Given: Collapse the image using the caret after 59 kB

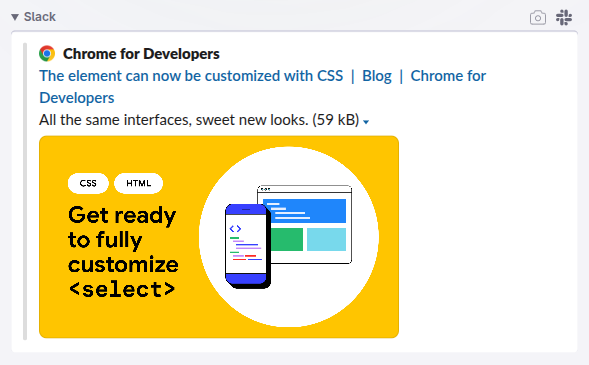Looking at the screenshot, I should 366,122.
